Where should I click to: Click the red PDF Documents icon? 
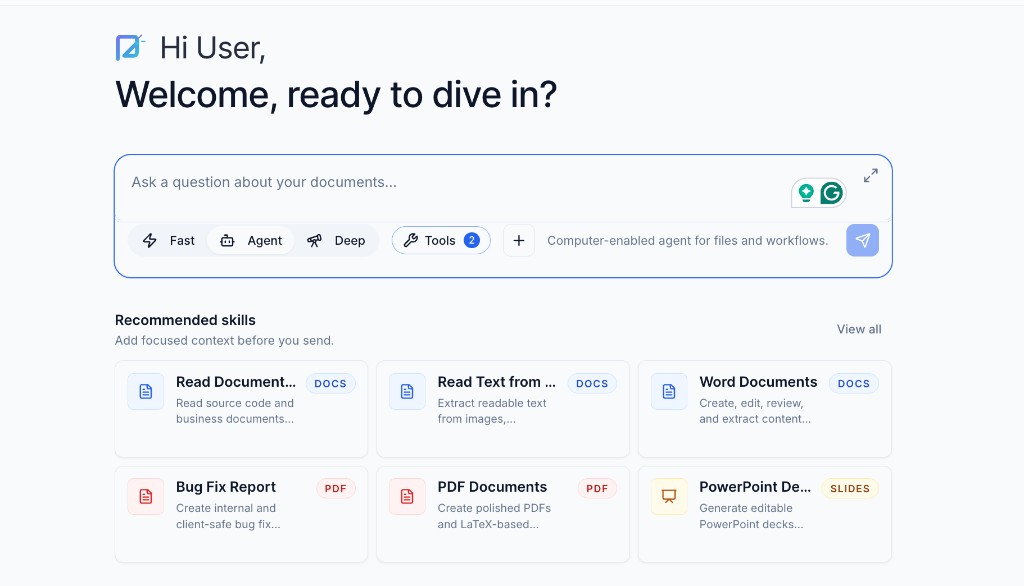[407, 496]
